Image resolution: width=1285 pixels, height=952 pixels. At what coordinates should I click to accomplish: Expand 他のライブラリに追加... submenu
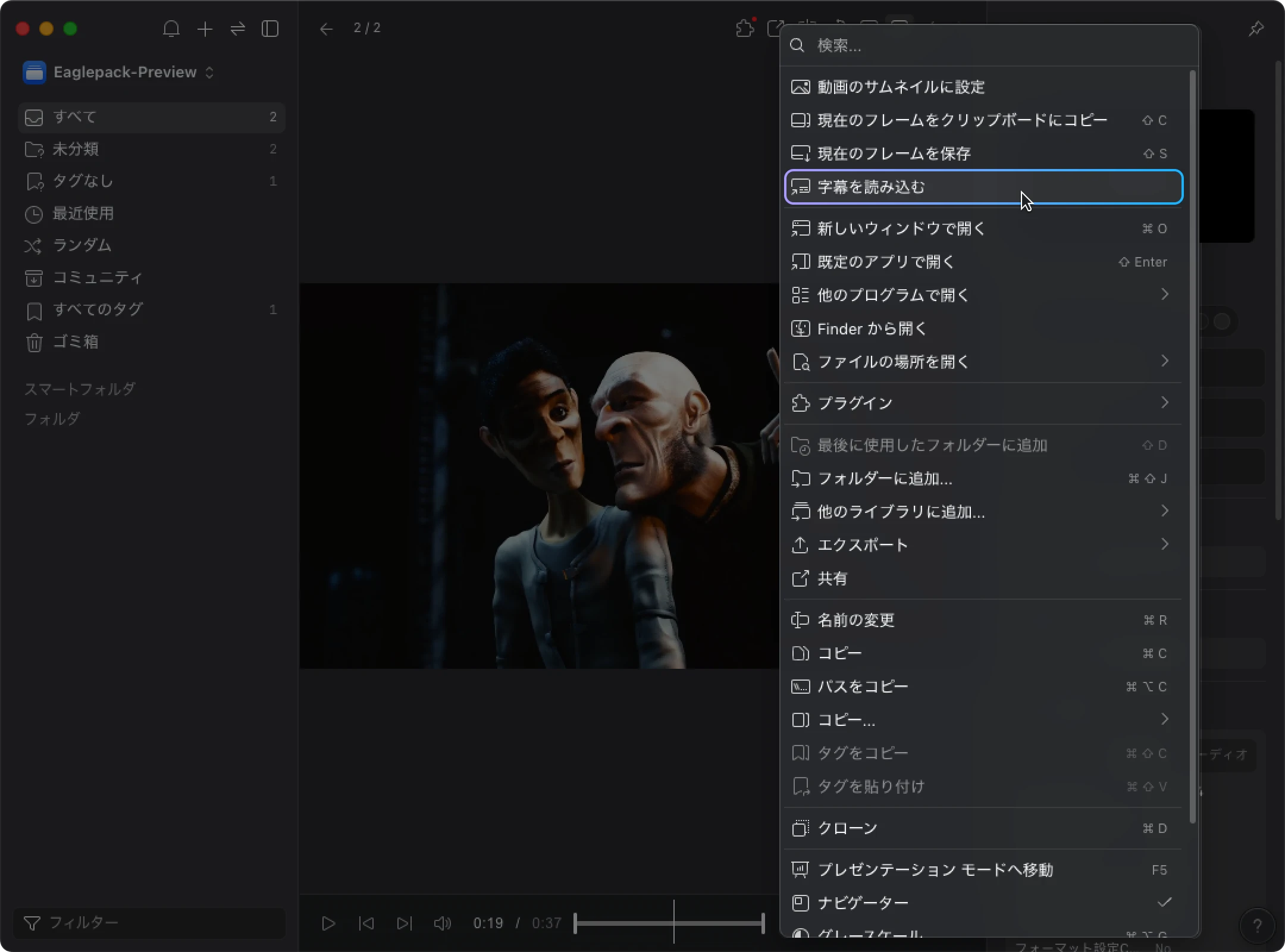tap(984, 512)
